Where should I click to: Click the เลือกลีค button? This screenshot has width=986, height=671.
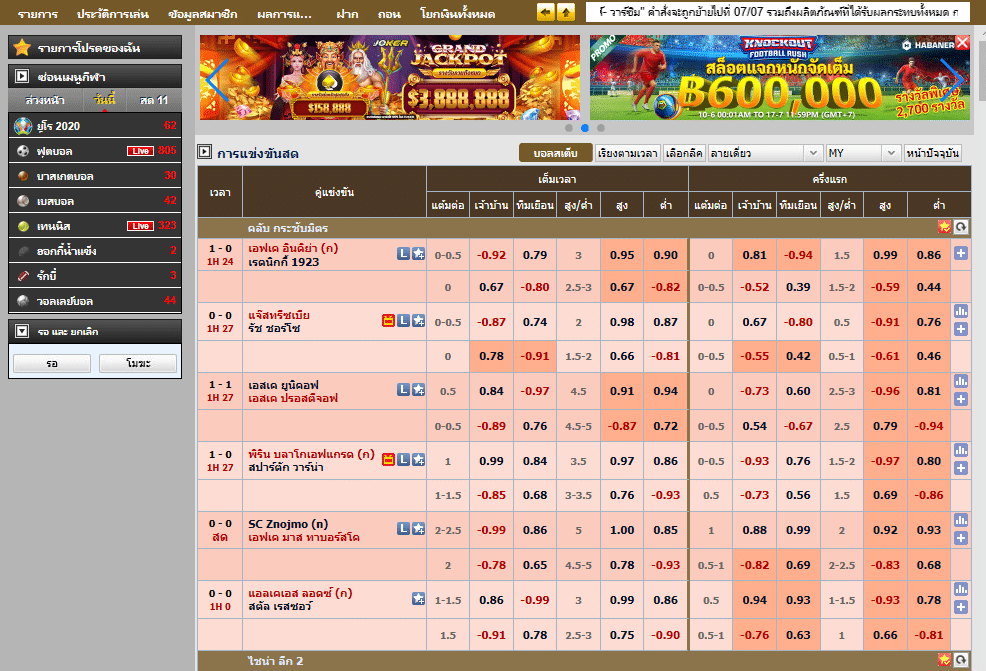tap(684, 153)
